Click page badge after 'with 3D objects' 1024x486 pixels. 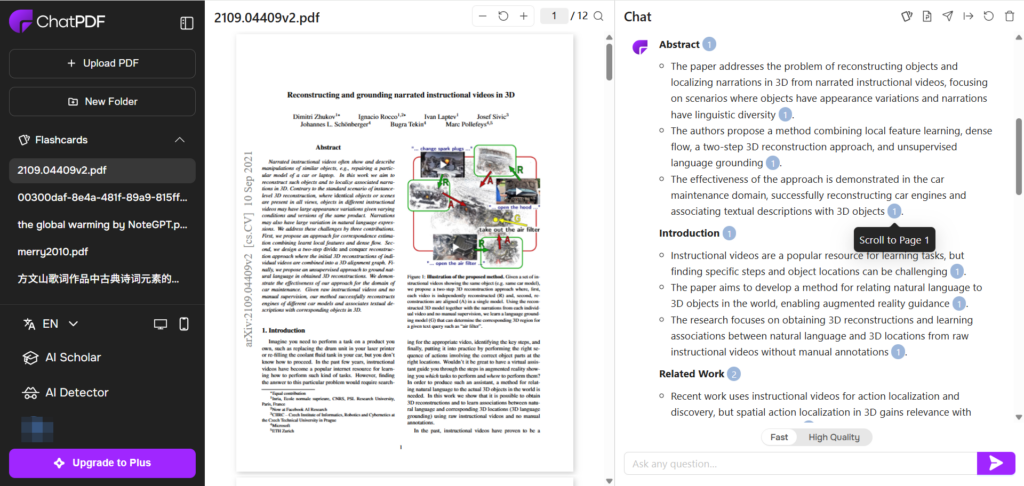[x=895, y=211]
